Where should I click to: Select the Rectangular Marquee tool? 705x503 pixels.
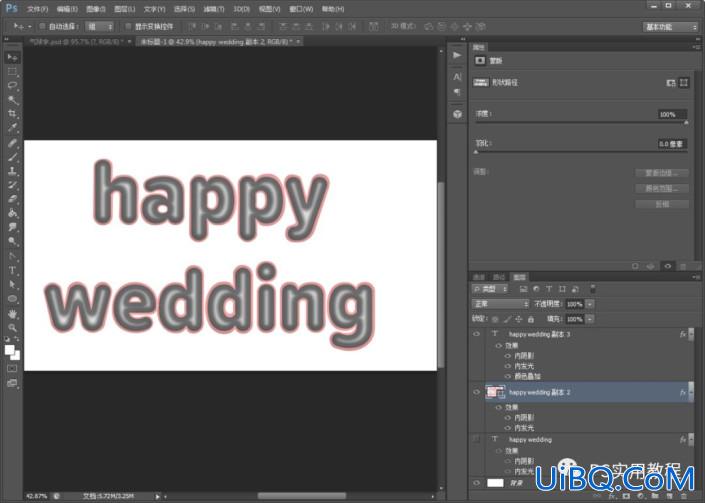pyautogui.click(x=12, y=71)
